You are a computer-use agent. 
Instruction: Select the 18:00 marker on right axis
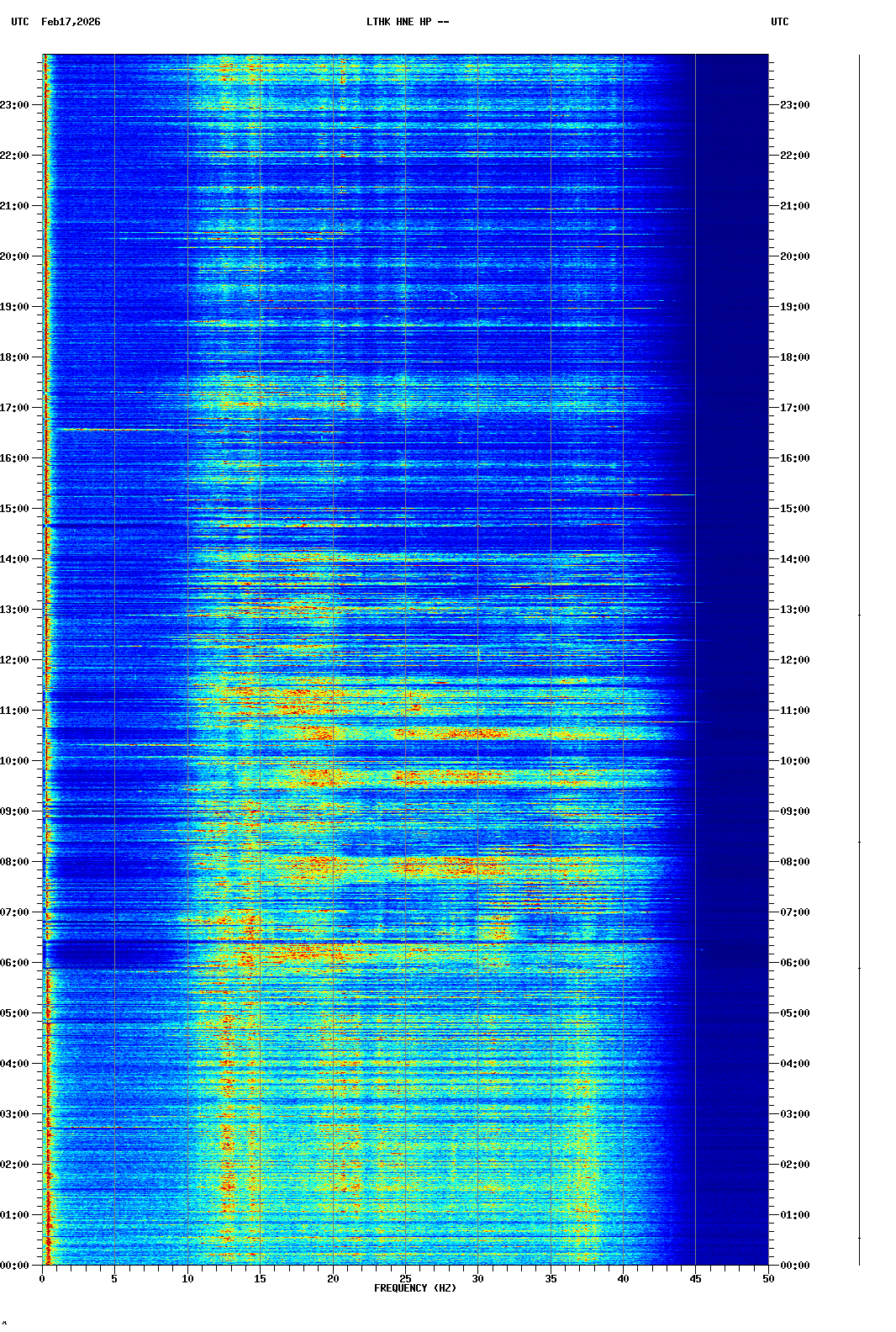(794, 357)
